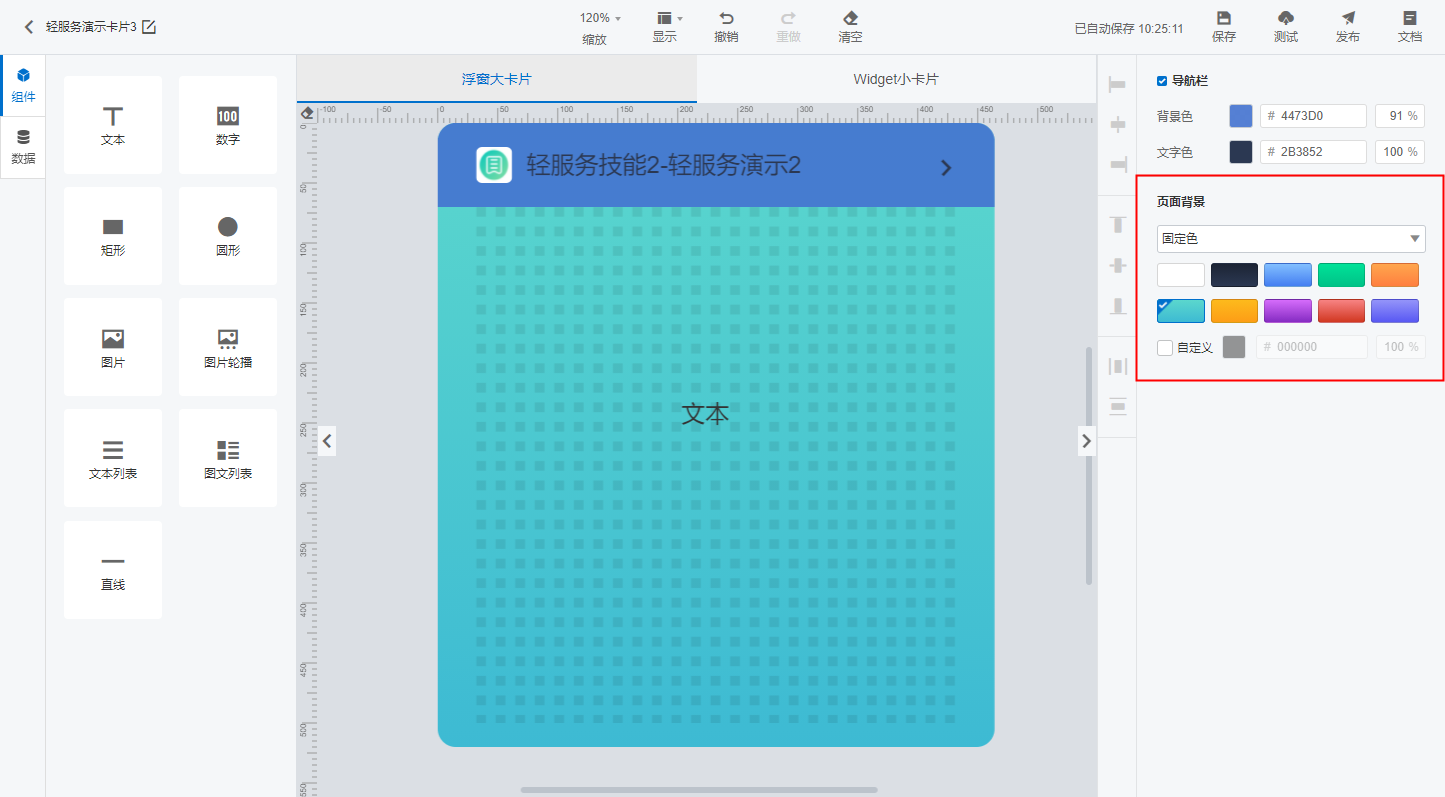Choose the light orange page background swatch
This screenshot has height=797, width=1445.
click(x=1395, y=275)
